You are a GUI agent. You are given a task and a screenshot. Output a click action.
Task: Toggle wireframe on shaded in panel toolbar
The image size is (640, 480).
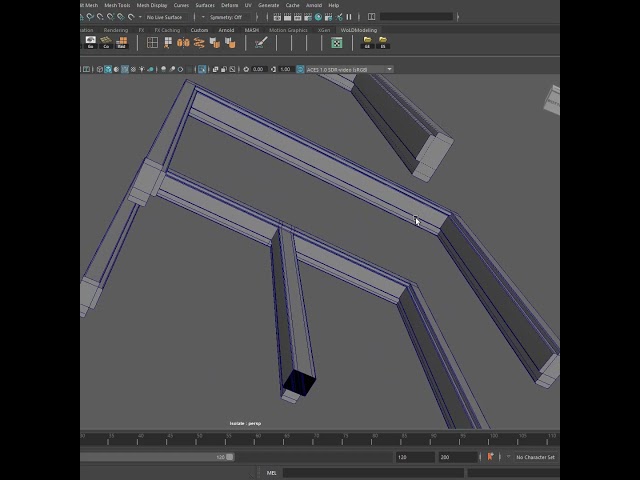(125, 69)
